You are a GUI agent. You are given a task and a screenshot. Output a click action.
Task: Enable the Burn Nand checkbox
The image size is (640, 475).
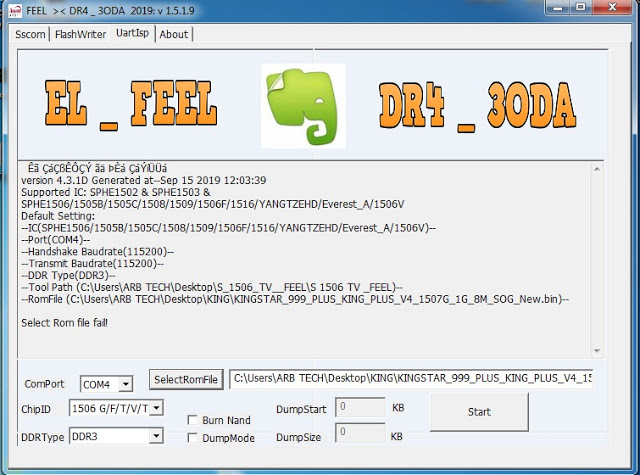[x=192, y=420]
